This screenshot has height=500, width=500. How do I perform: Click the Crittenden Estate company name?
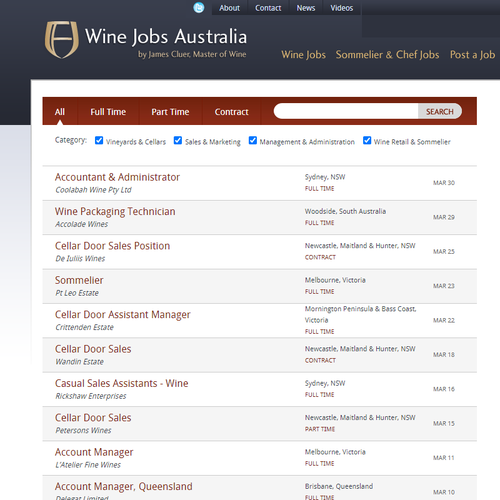pyautogui.click(x=84, y=327)
